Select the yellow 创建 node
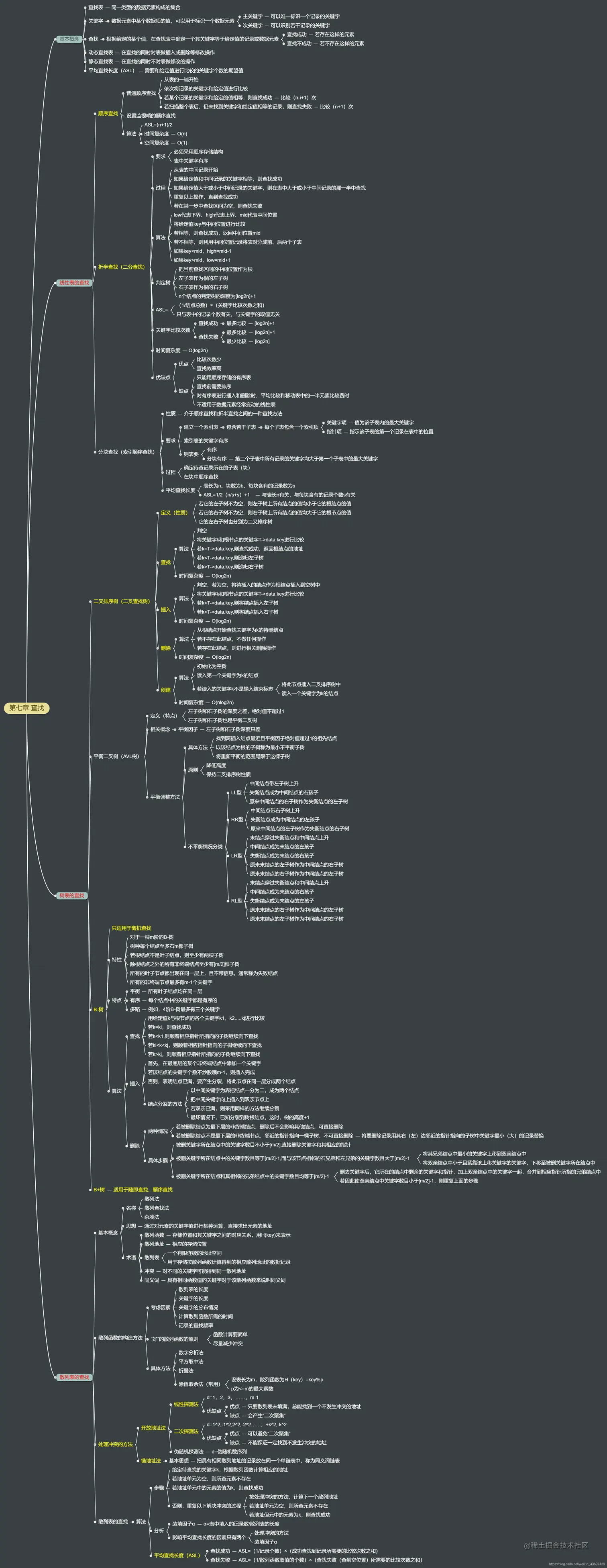The width and height of the screenshot is (607, 1568). 165,690
